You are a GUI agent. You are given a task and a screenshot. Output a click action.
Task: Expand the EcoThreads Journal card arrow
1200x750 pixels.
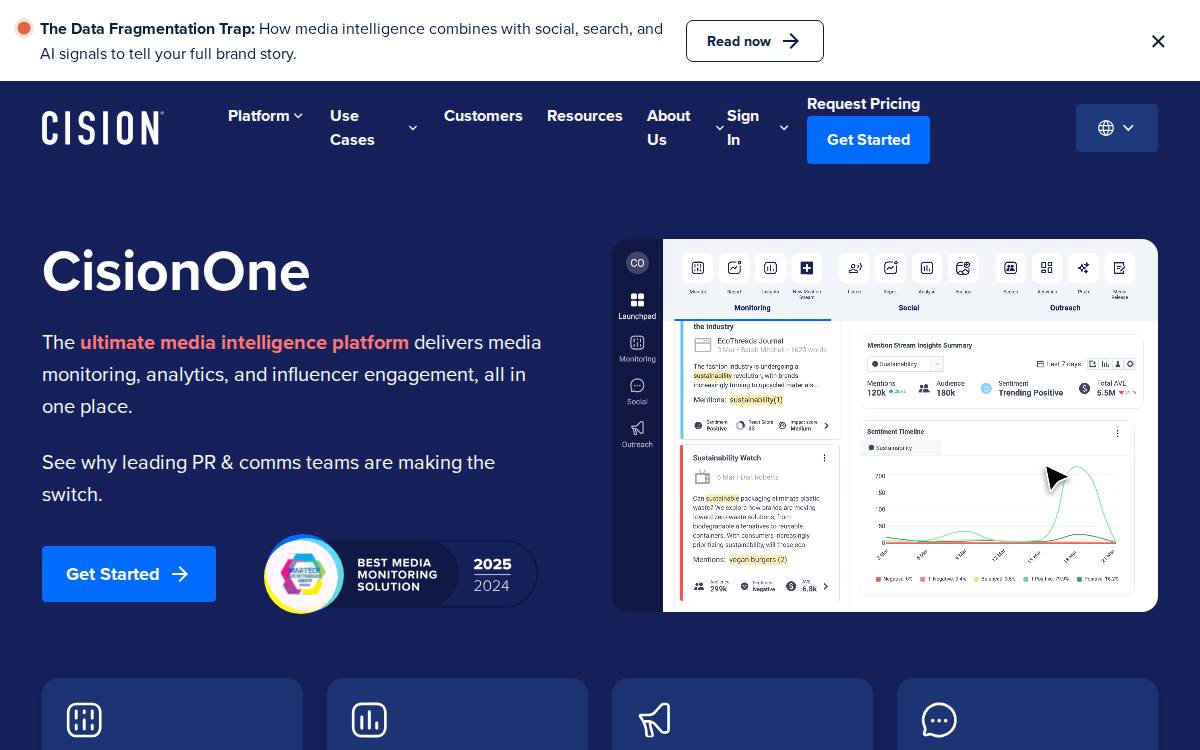[826, 425]
